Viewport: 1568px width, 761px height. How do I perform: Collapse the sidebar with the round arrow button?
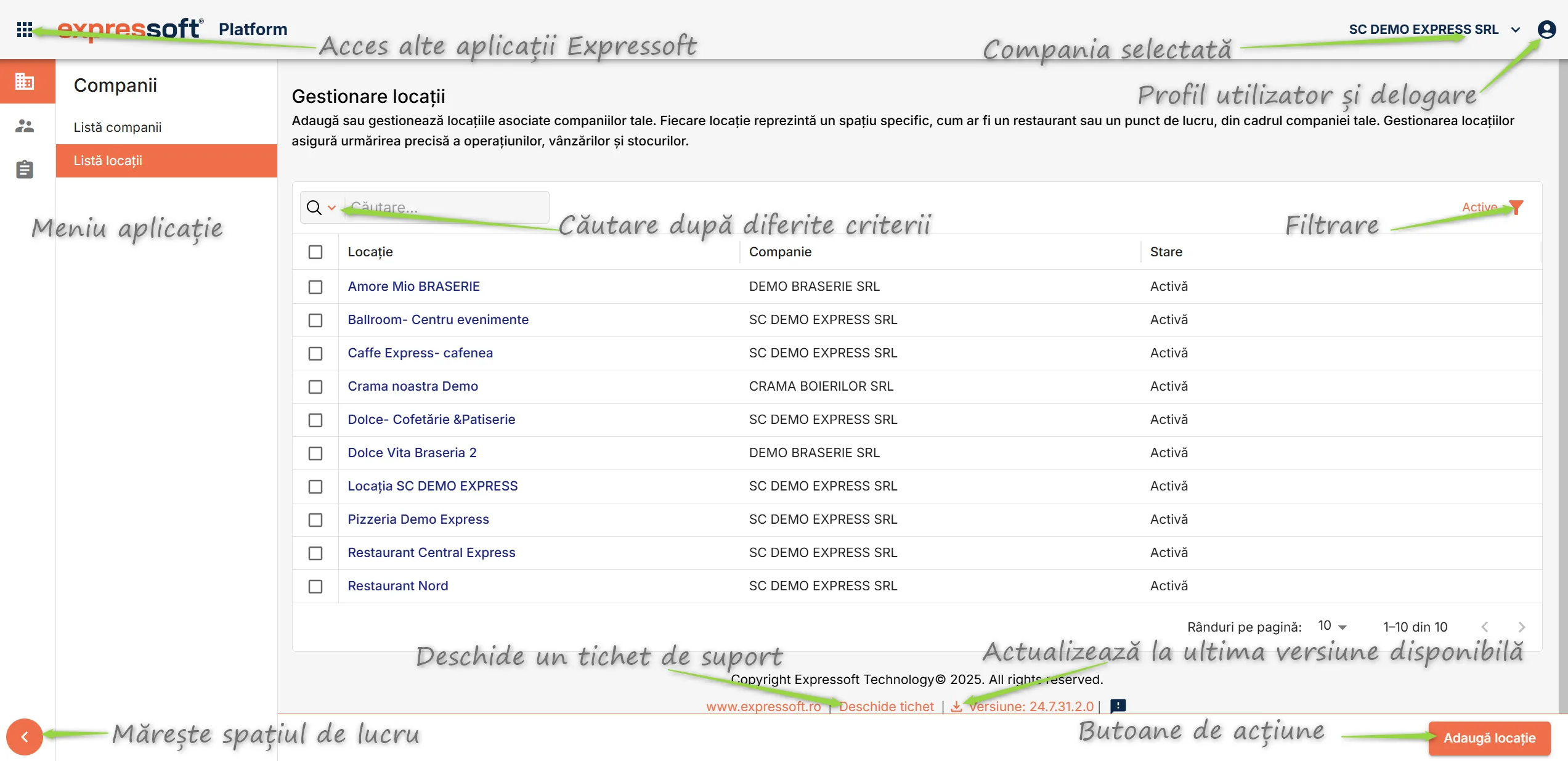pos(25,736)
